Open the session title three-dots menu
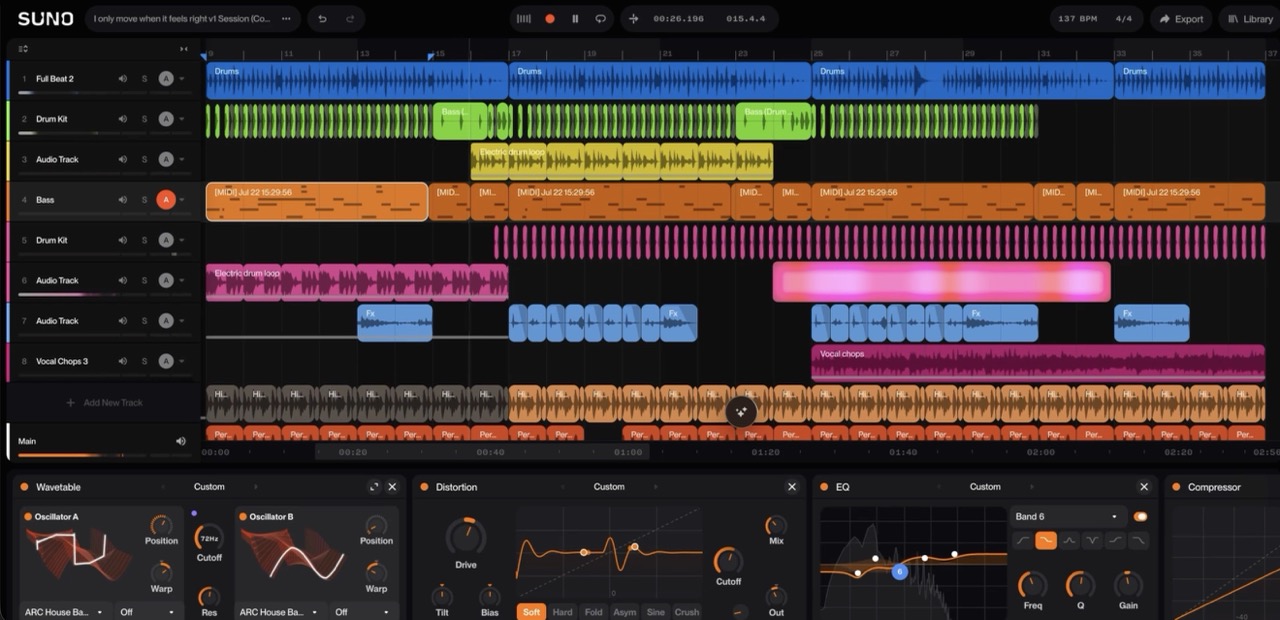1280x620 pixels. coord(287,19)
